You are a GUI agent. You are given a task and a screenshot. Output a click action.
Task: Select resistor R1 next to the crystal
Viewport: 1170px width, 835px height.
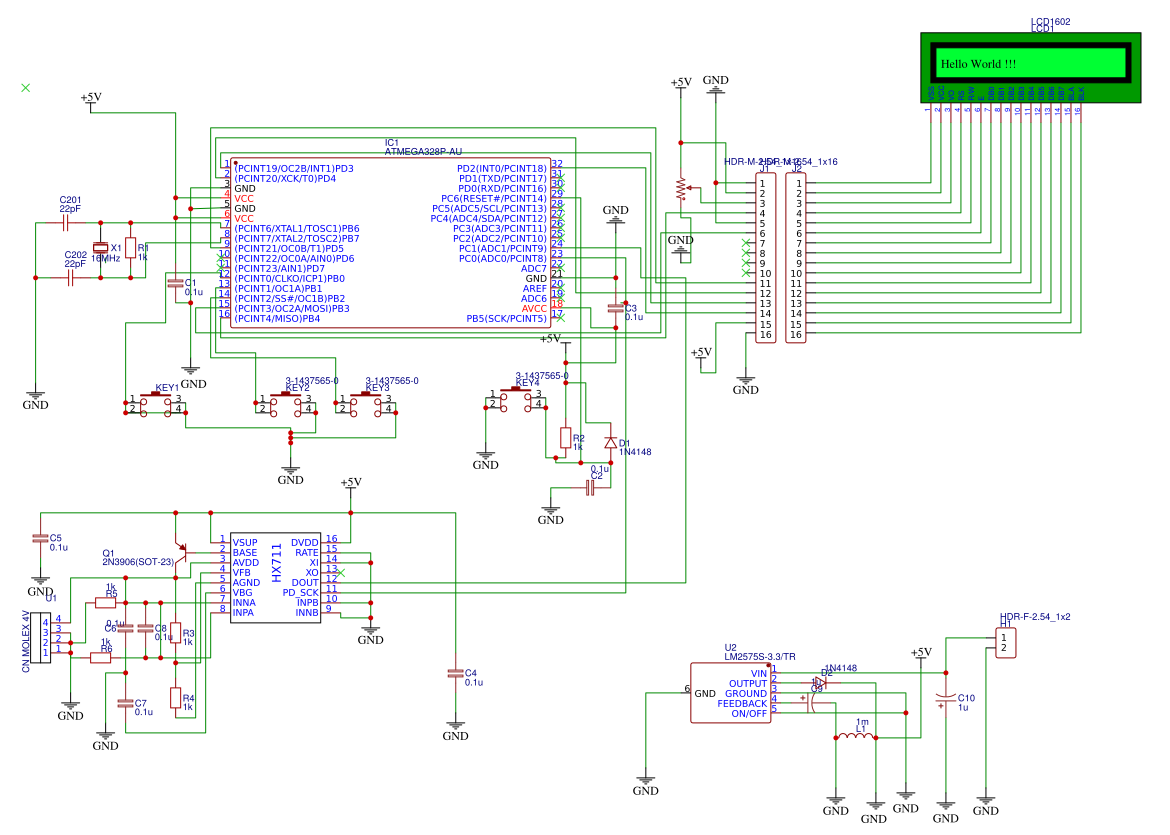[x=131, y=248]
